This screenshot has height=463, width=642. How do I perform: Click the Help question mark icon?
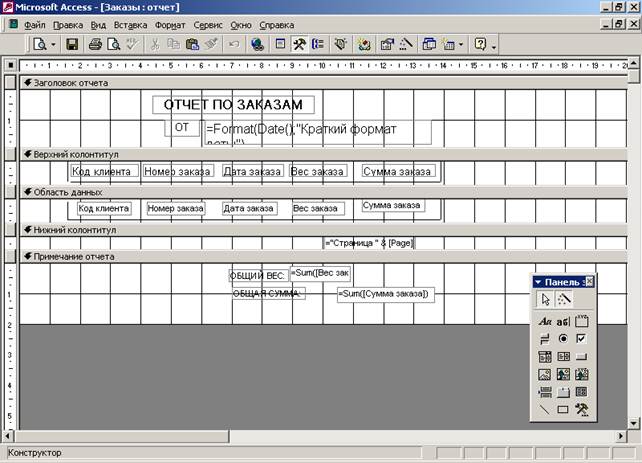[x=480, y=44]
